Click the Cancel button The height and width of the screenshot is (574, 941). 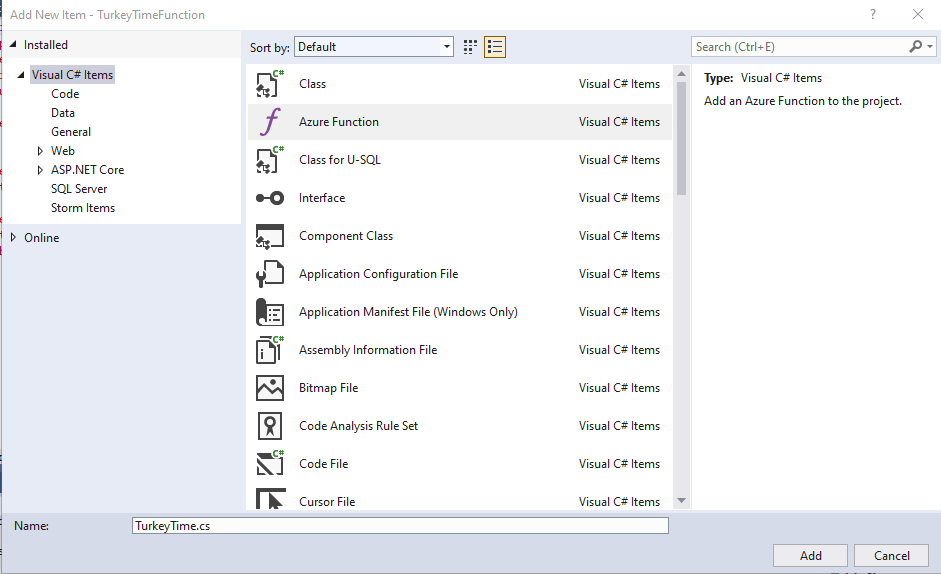point(891,555)
